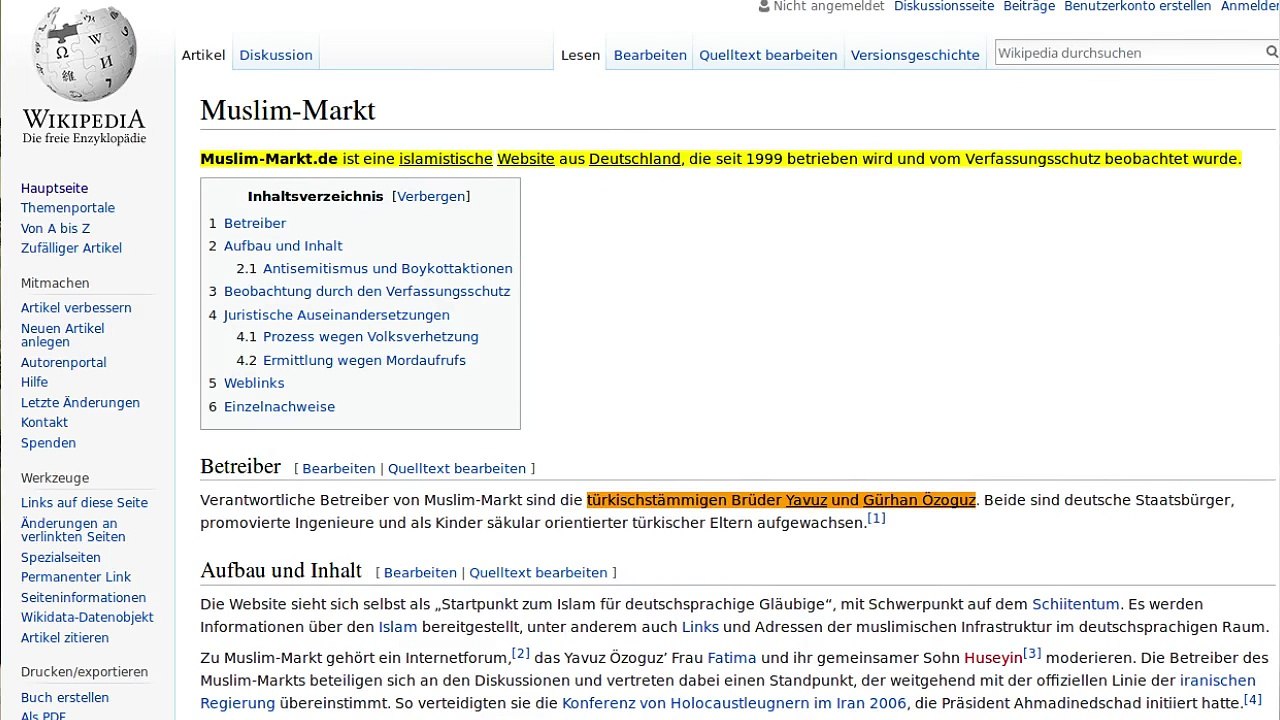The width and height of the screenshot is (1280, 720).
Task: Open the Kontakt link
Action: (x=44, y=422)
